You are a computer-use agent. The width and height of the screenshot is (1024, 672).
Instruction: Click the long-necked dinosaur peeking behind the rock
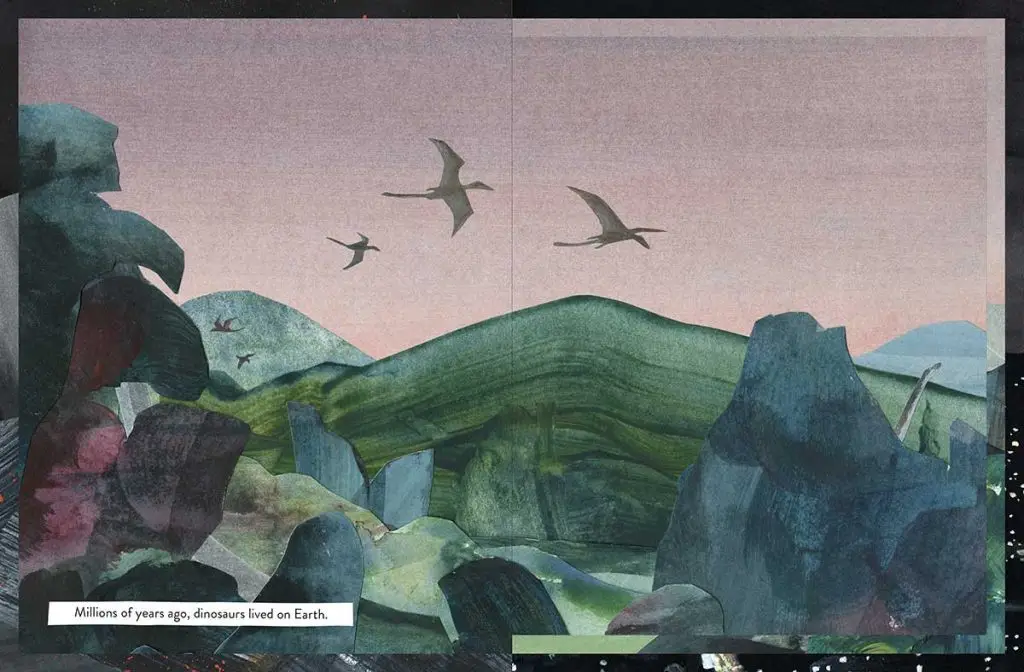(x=918, y=400)
